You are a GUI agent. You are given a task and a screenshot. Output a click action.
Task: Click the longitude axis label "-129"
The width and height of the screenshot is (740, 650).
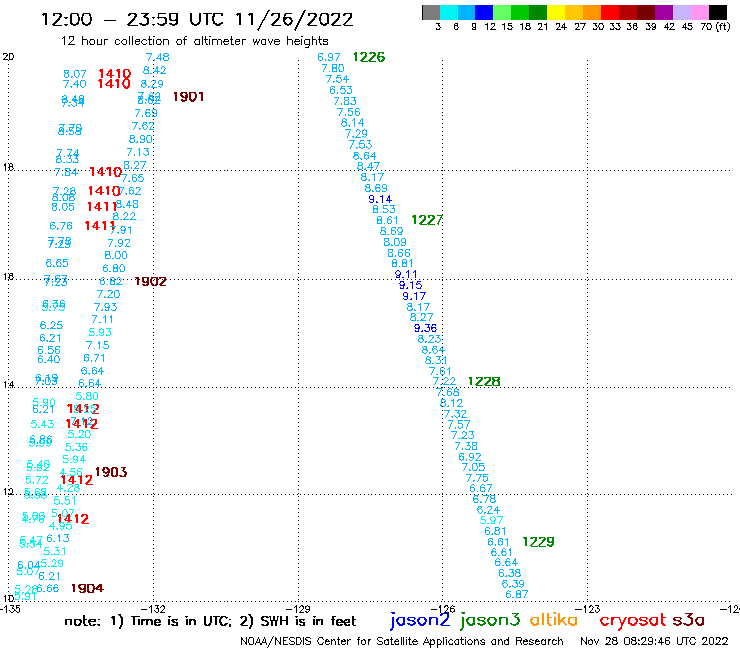(298, 609)
